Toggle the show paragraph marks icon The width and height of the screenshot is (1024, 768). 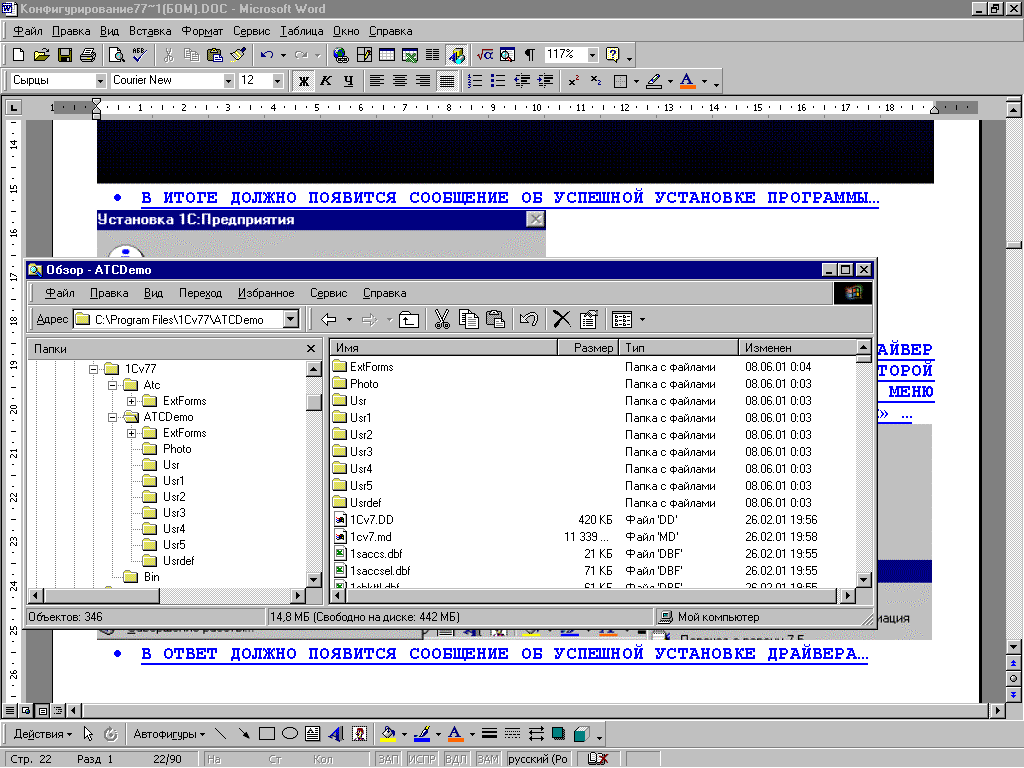[530, 55]
